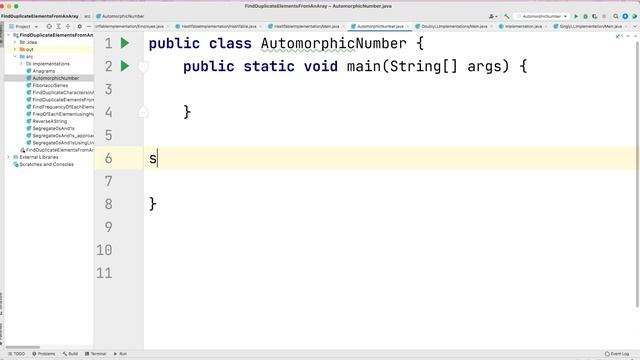Collapse the src folder
The width and height of the screenshot is (640, 360).
(x=15, y=56)
